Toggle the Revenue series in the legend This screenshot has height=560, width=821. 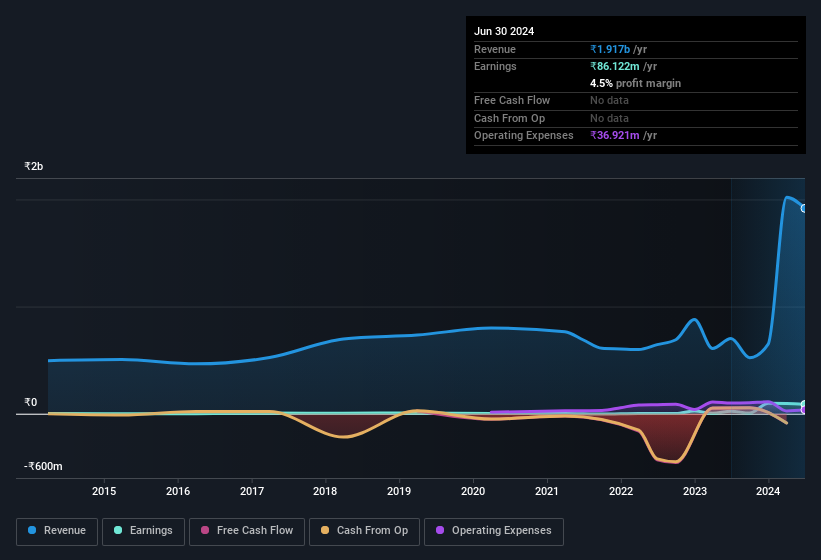click(58, 530)
